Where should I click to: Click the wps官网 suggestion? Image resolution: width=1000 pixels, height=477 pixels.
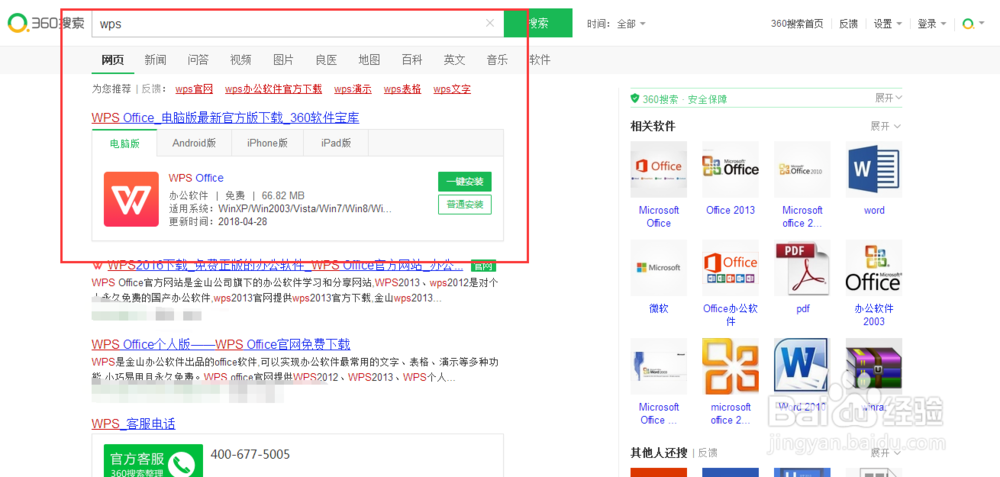point(194,89)
